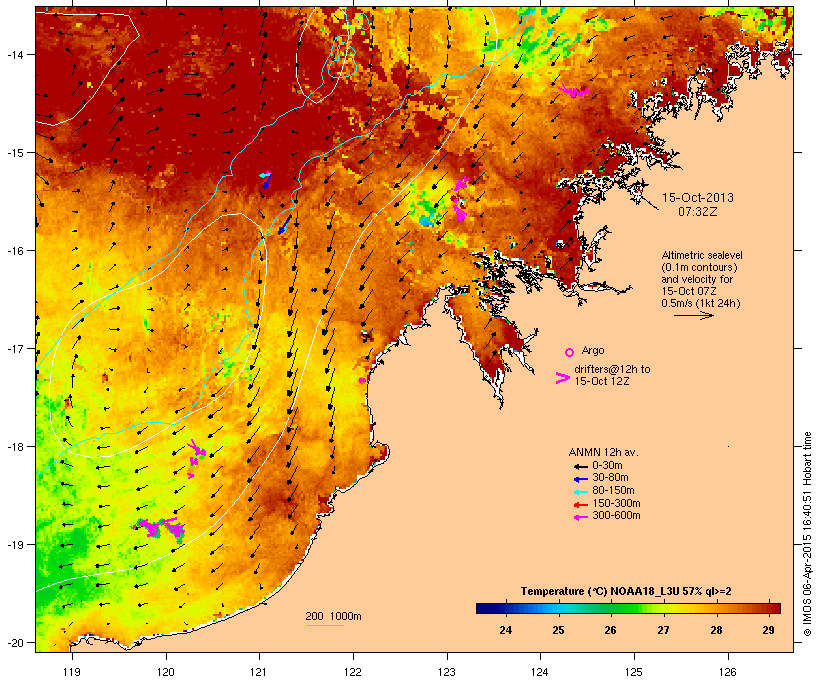Click the magenta 300-600m legend arrow

click(580, 517)
